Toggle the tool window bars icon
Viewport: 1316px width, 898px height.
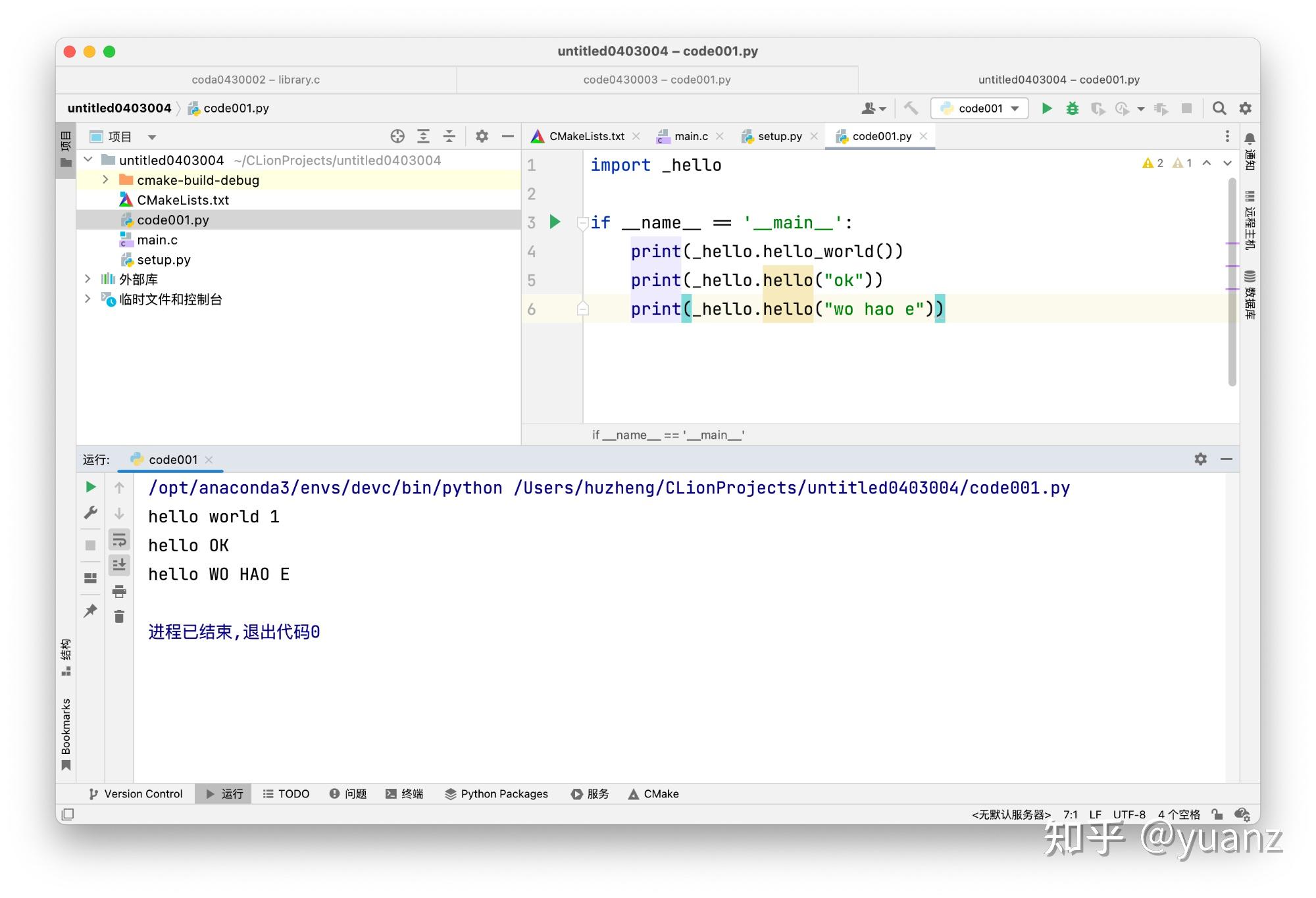tap(67, 814)
